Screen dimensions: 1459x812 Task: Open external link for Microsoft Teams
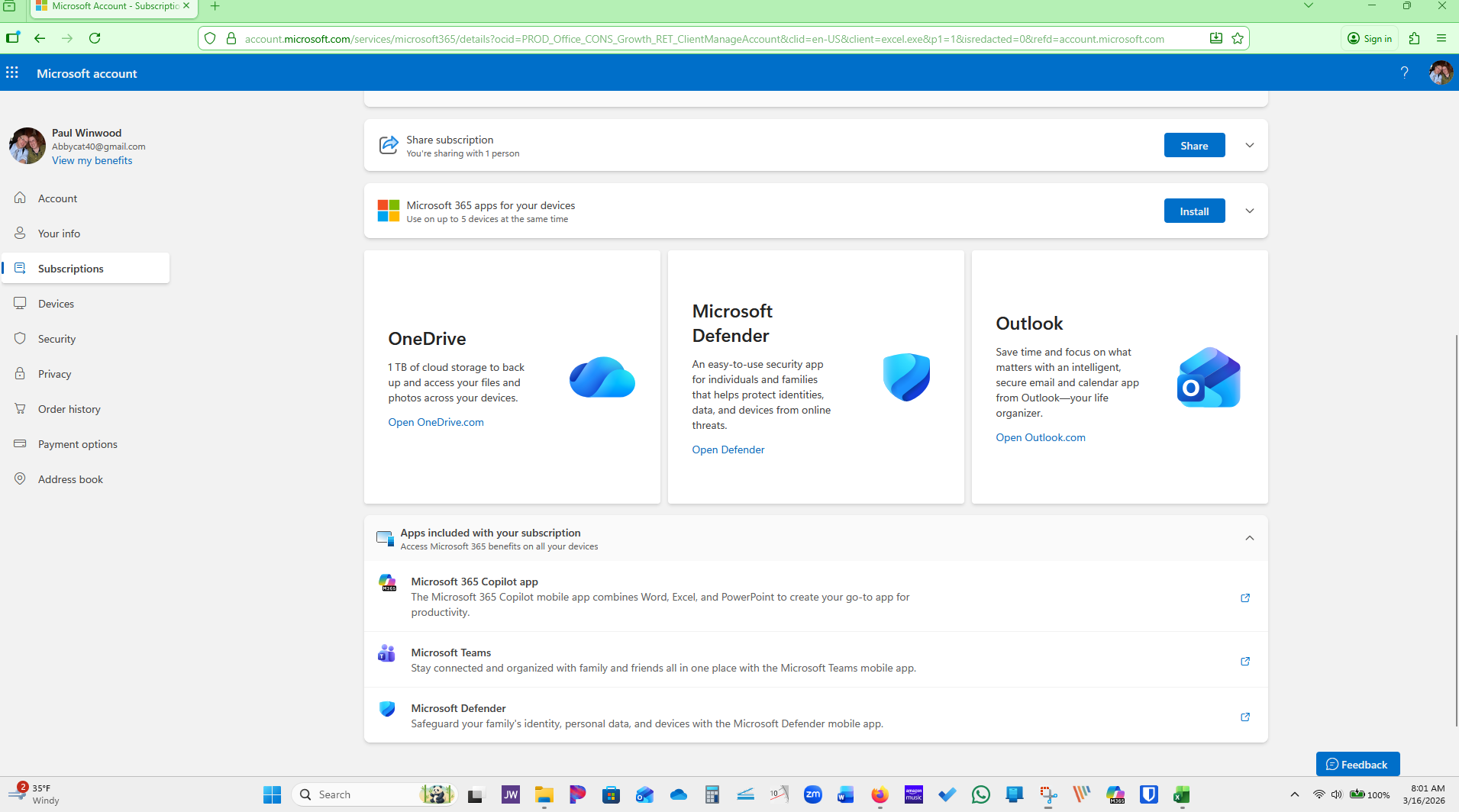[1245, 661]
